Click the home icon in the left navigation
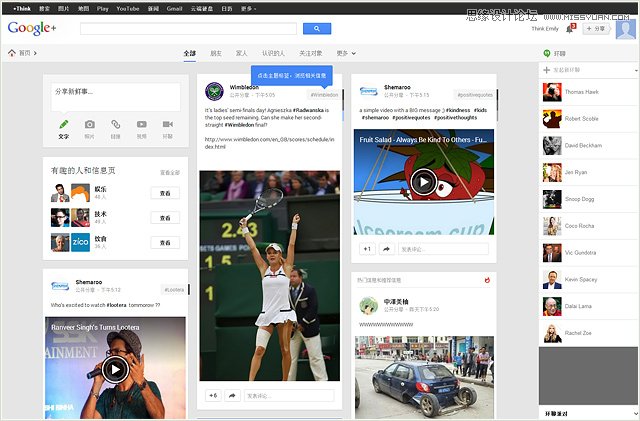Screen dimensions: 640x421 (12, 53)
